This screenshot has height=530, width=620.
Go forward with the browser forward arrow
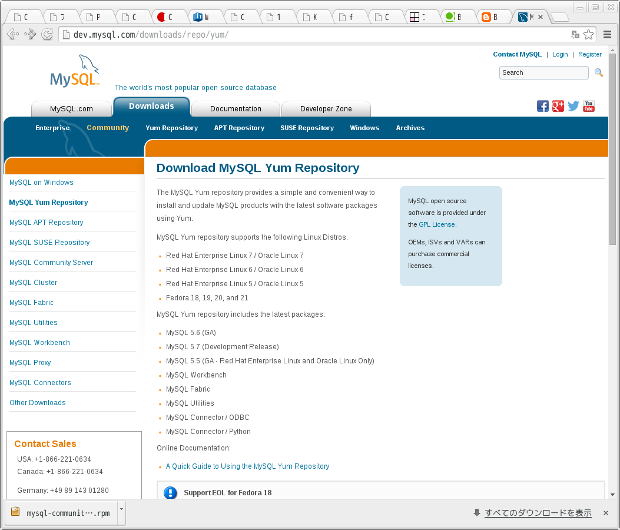pyautogui.click(x=30, y=34)
